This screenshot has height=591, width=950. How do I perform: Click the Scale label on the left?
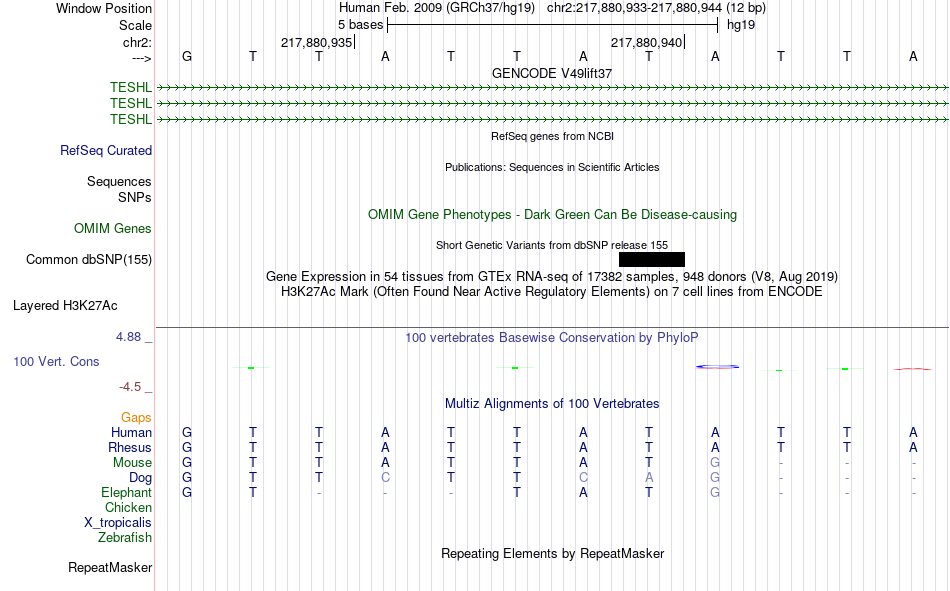pos(135,25)
